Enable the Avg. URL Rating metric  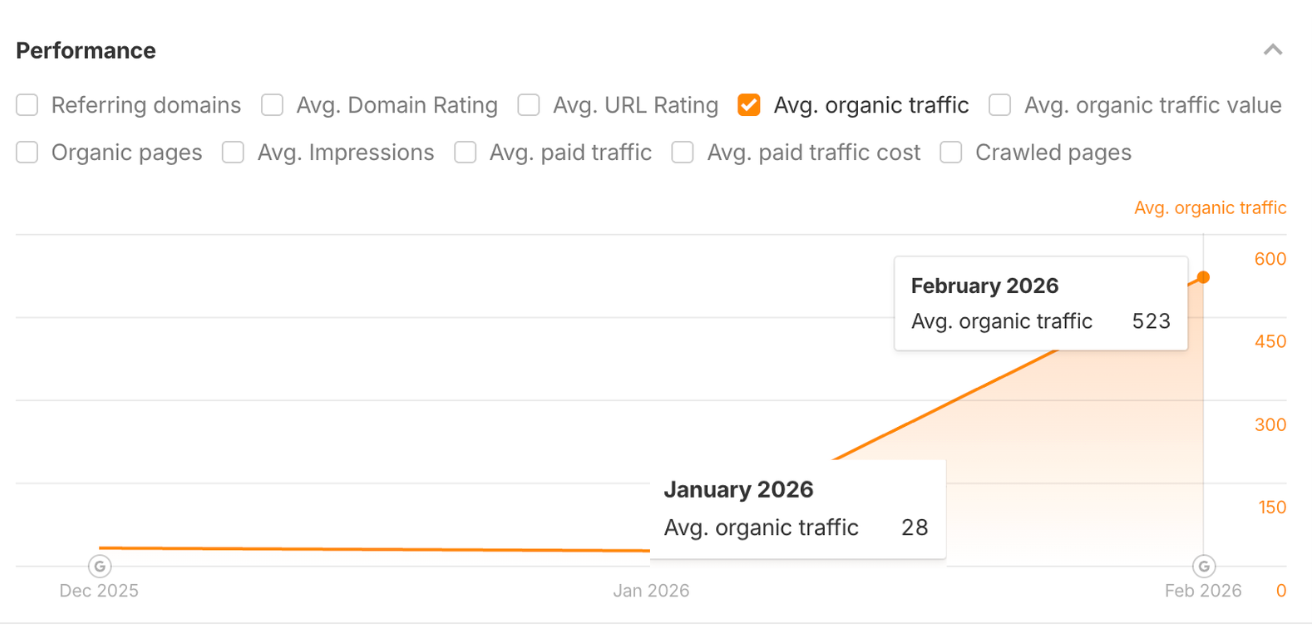(x=528, y=104)
